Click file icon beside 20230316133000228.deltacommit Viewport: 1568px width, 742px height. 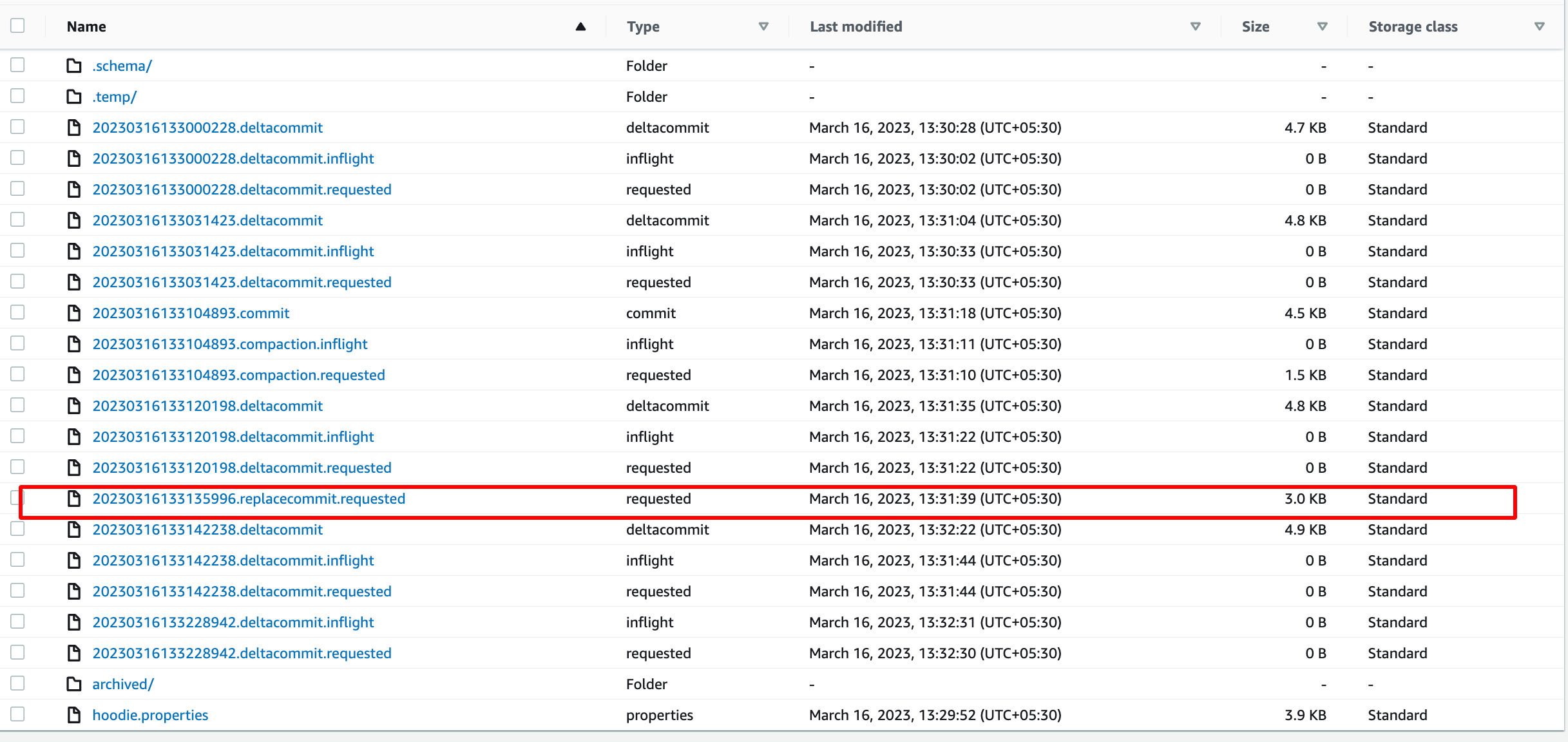[74, 128]
